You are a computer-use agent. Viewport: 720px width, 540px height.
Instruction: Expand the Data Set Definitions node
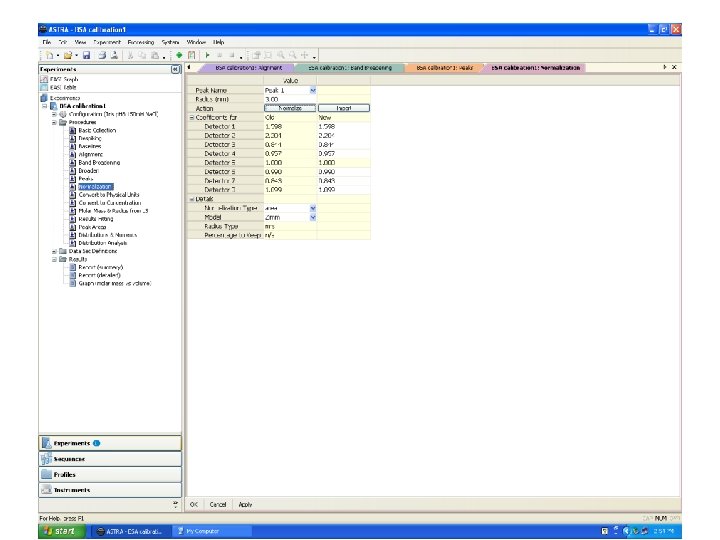54,252
